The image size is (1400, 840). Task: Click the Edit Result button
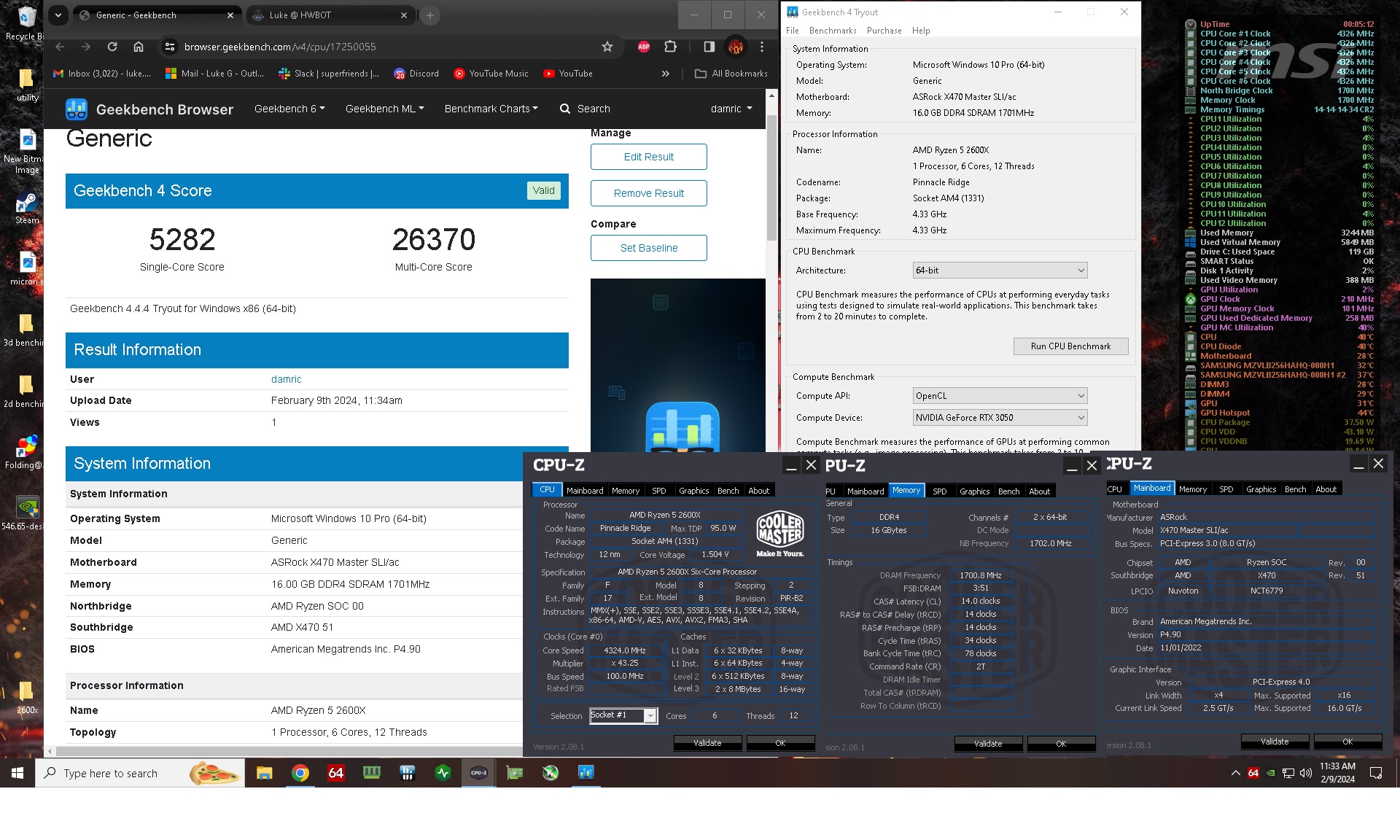[x=649, y=157]
